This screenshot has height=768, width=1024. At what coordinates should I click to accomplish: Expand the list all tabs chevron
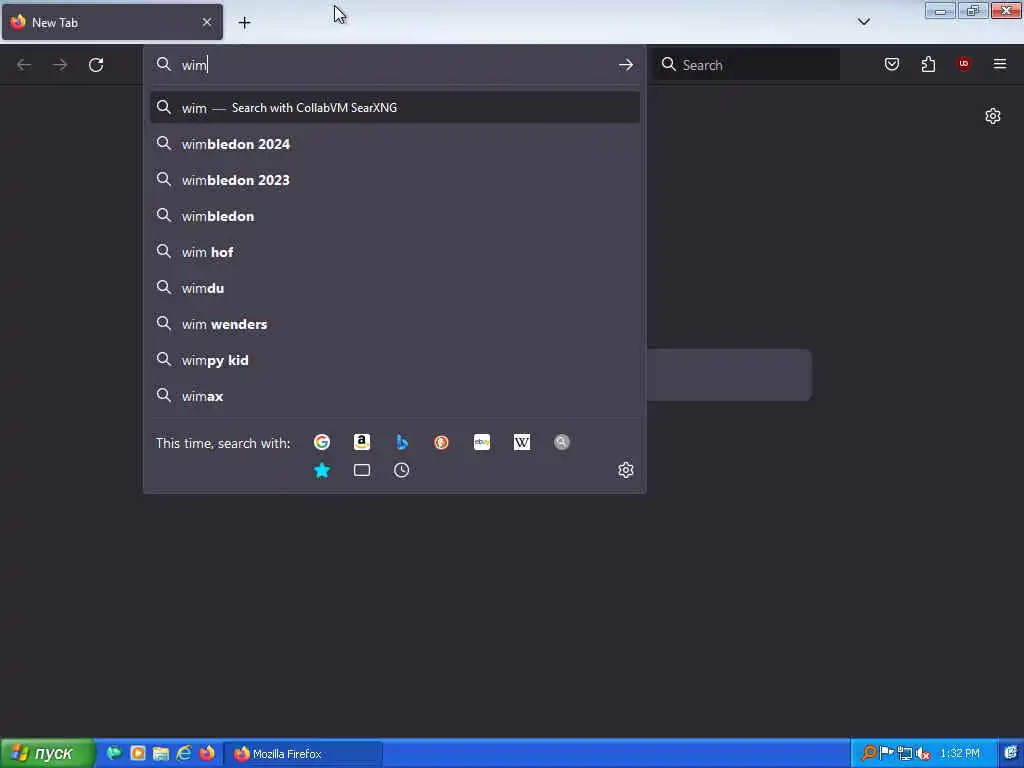[864, 22]
